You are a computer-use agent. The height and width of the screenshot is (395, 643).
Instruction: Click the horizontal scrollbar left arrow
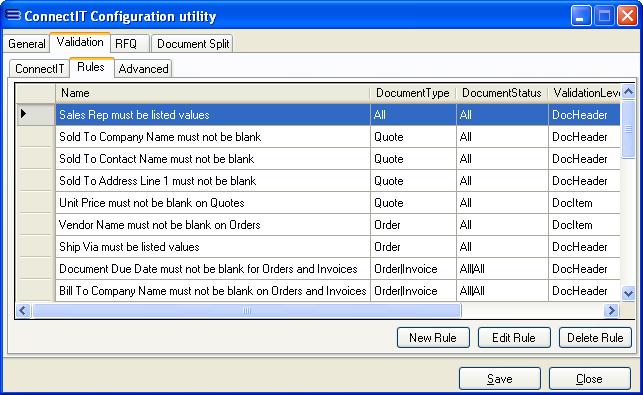click(x=23, y=311)
